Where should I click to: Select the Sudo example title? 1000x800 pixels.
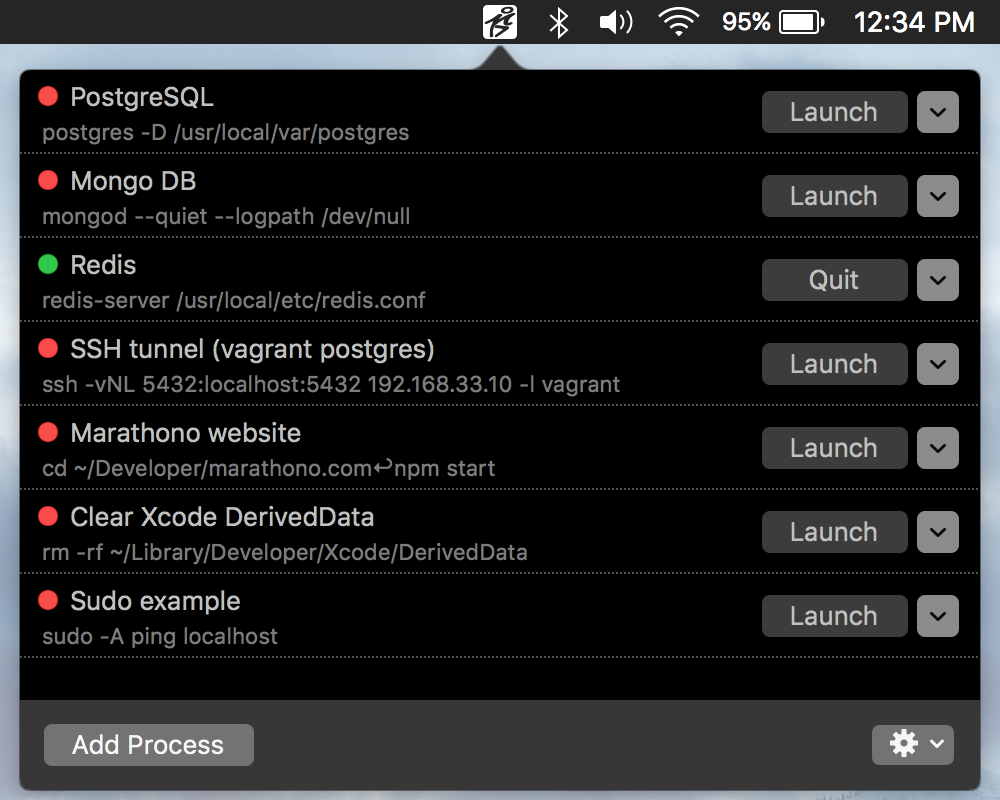point(155,602)
